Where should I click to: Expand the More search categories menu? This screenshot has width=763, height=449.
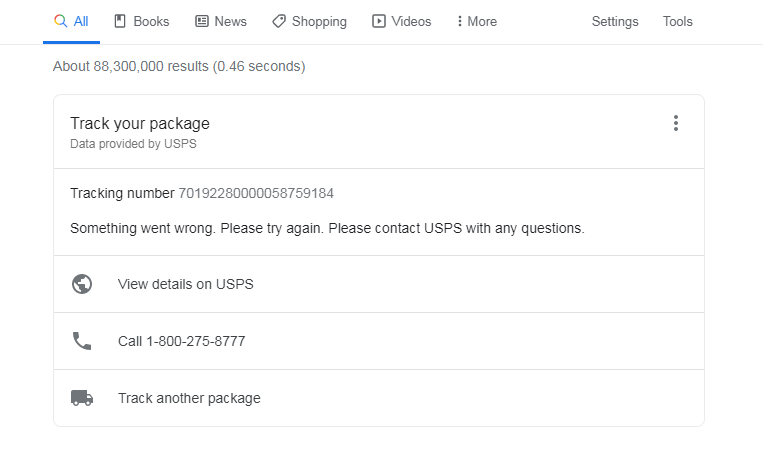tap(476, 21)
